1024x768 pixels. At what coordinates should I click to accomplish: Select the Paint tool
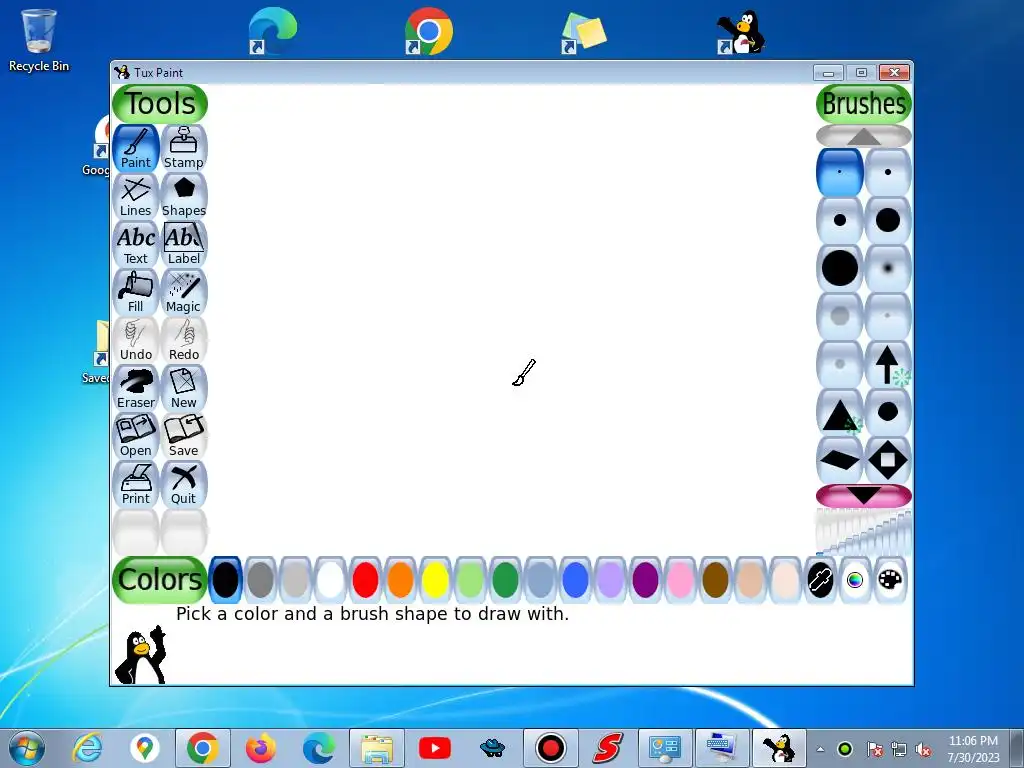[136, 148]
